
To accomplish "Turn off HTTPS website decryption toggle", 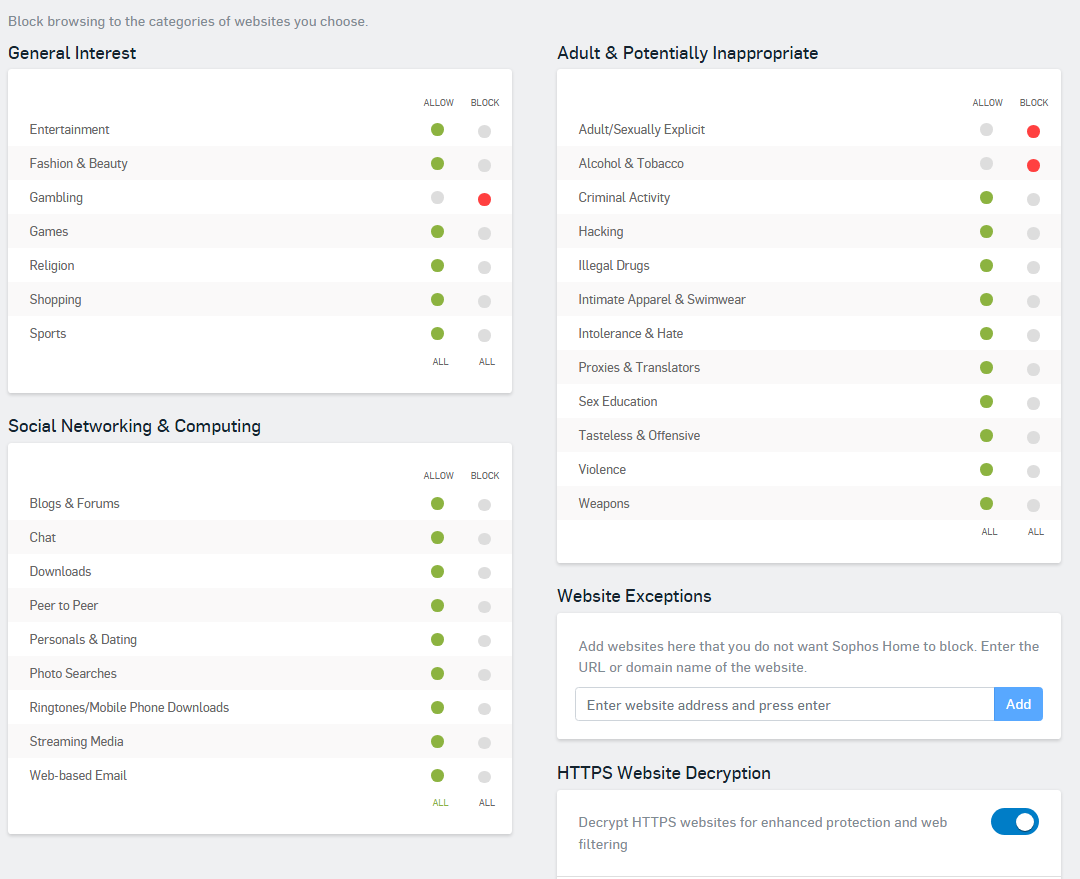I will [x=1014, y=822].
